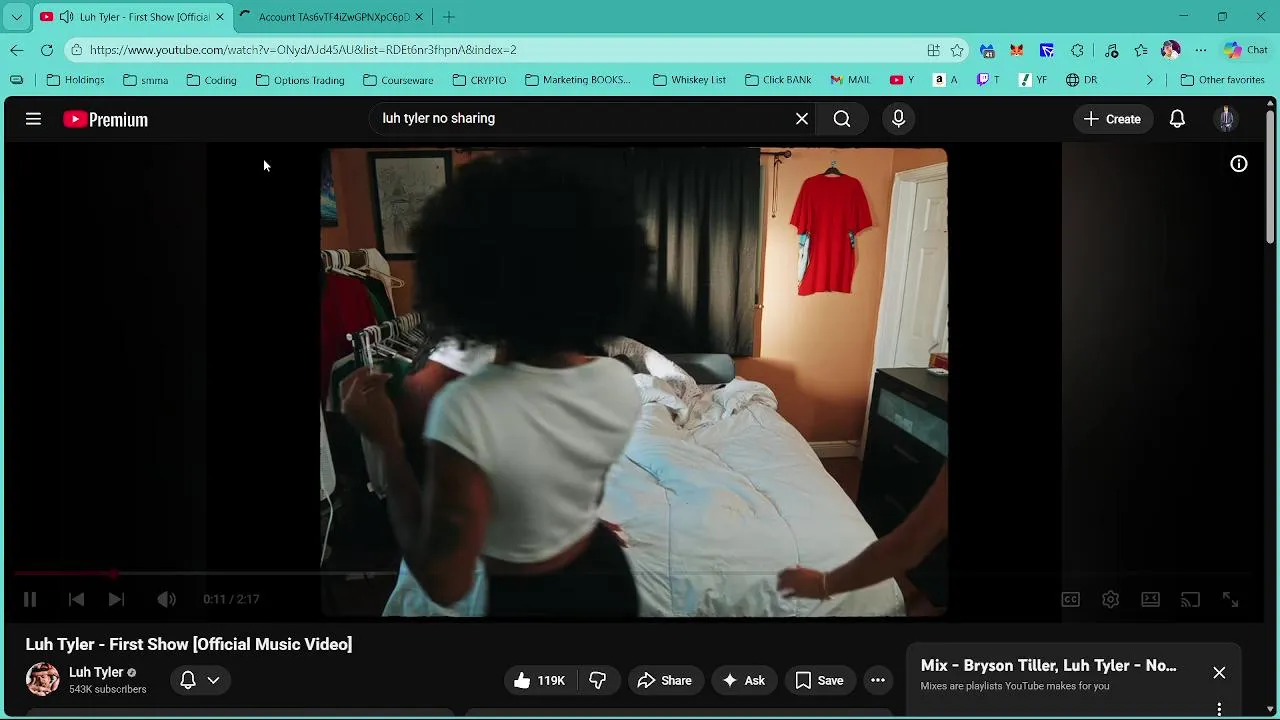Open the Coding favorites folder
1280x720 pixels.
(211, 80)
